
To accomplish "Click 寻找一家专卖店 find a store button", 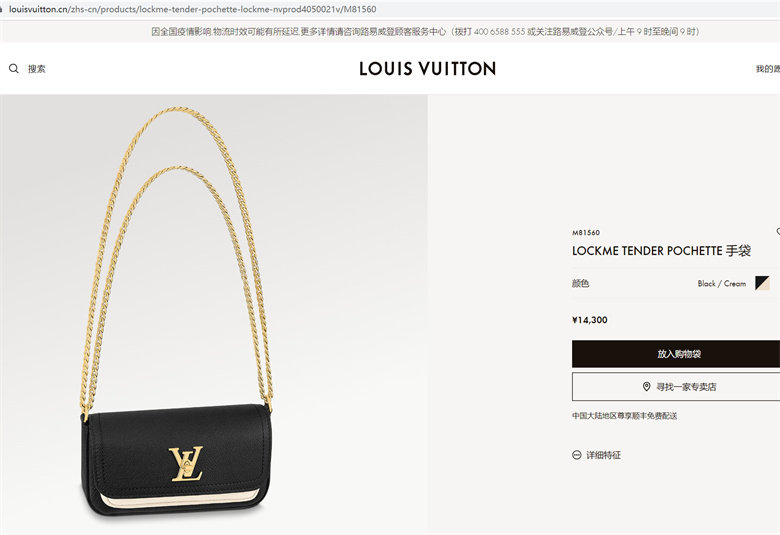I will pos(676,387).
